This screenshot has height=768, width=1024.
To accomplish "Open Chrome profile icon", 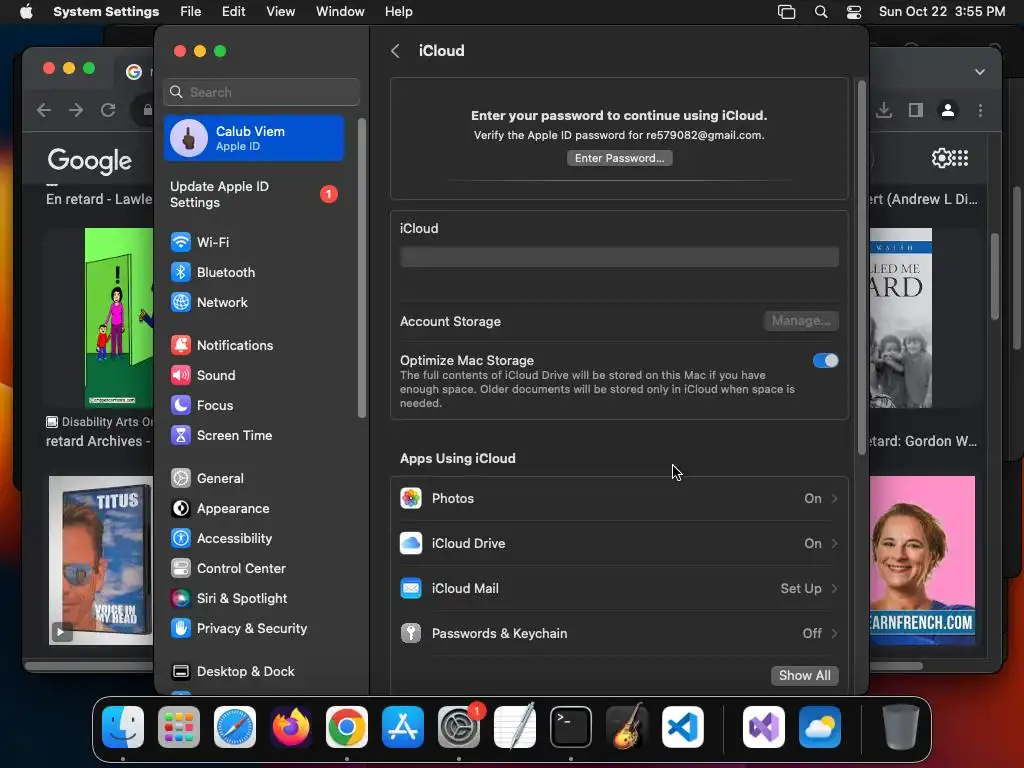I will pyautogui.click(x=948, y=110).
